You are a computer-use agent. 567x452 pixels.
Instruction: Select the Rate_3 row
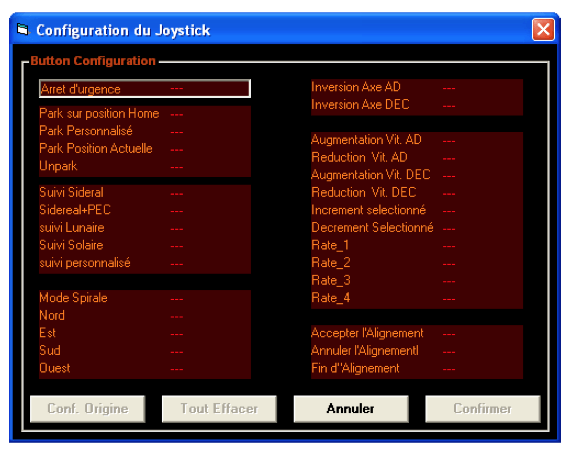(417, 281)
